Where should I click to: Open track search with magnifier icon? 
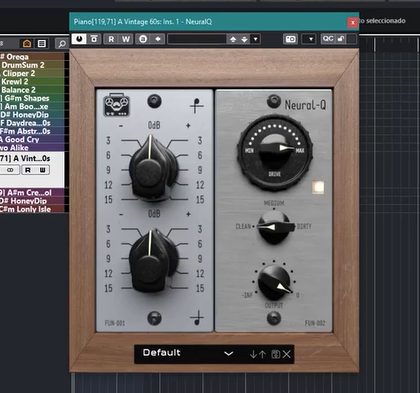62,44
